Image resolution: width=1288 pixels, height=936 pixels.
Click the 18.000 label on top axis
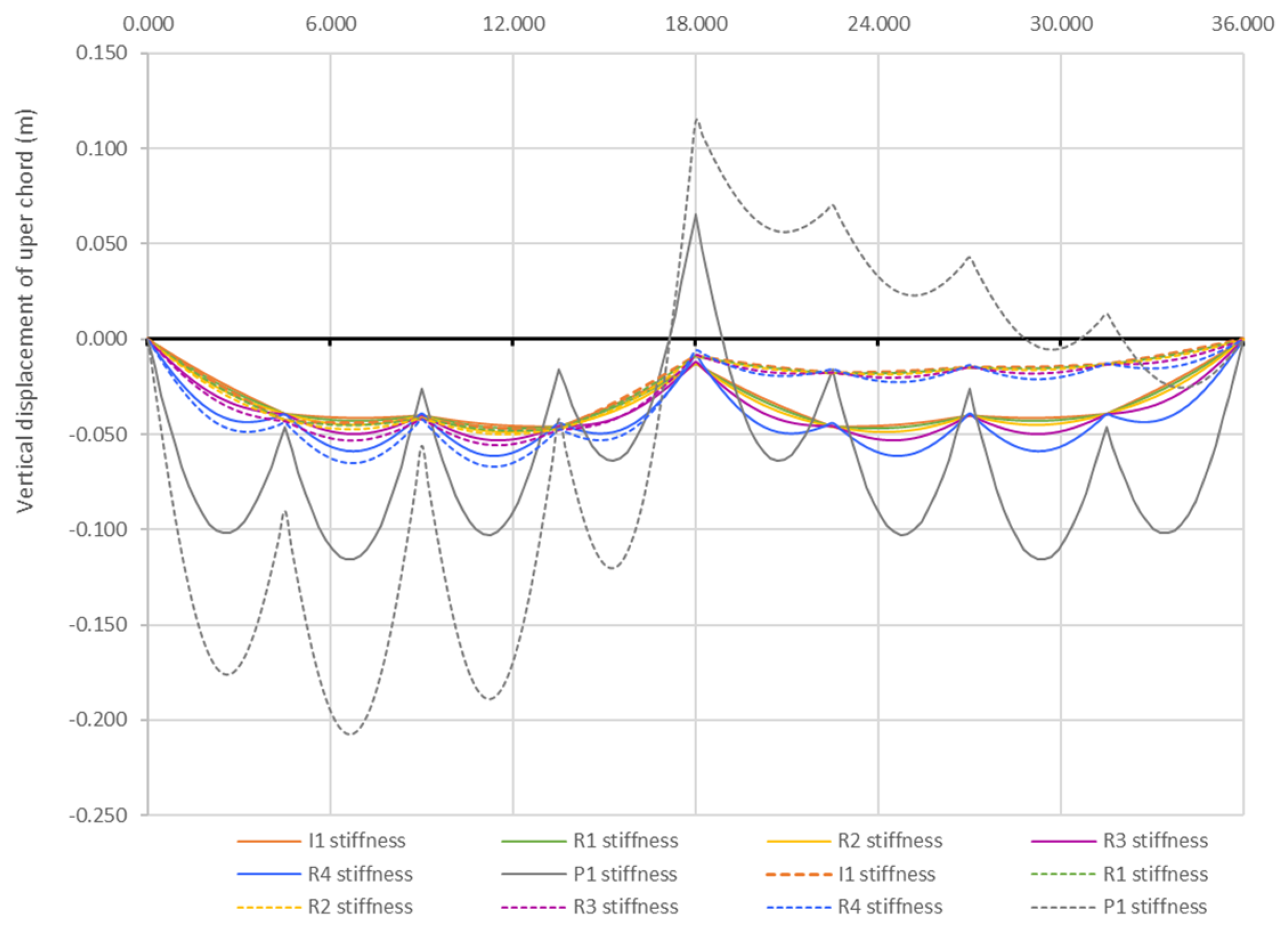click(696, 24)
